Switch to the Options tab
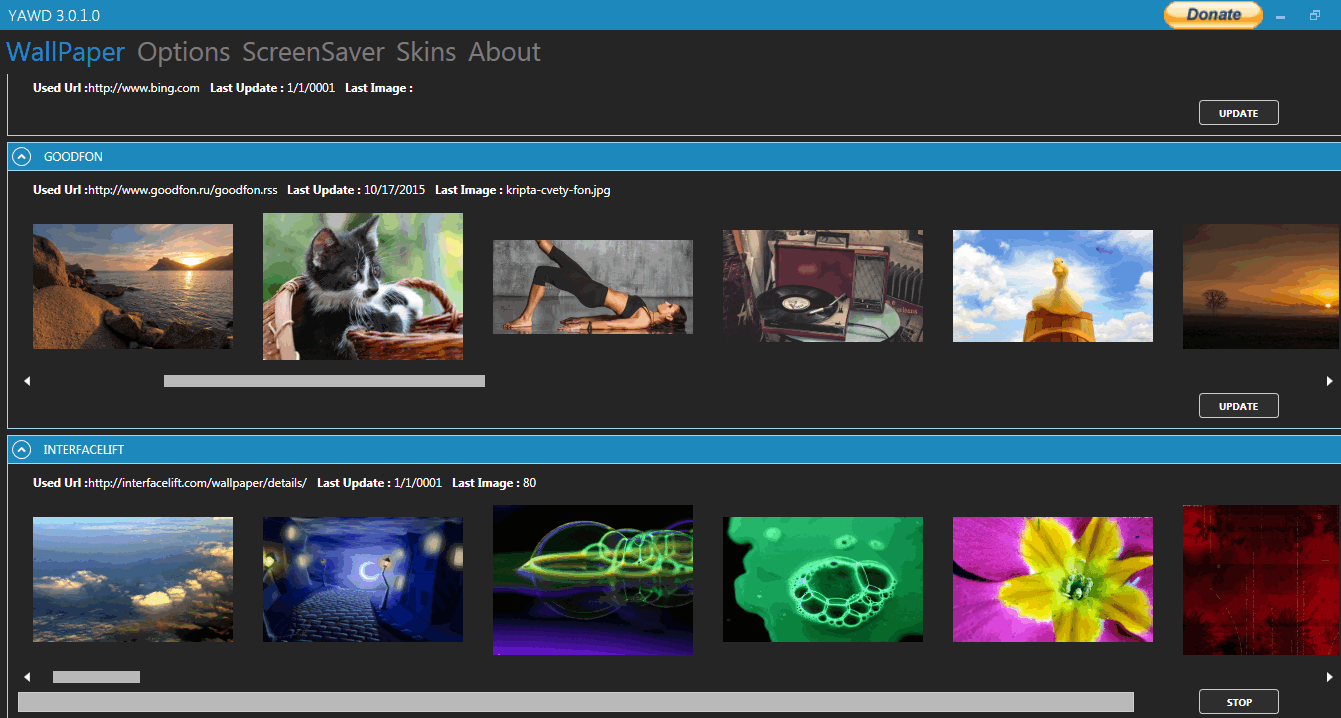Screen dimensions: 1341x718 [x=184, y=52]
